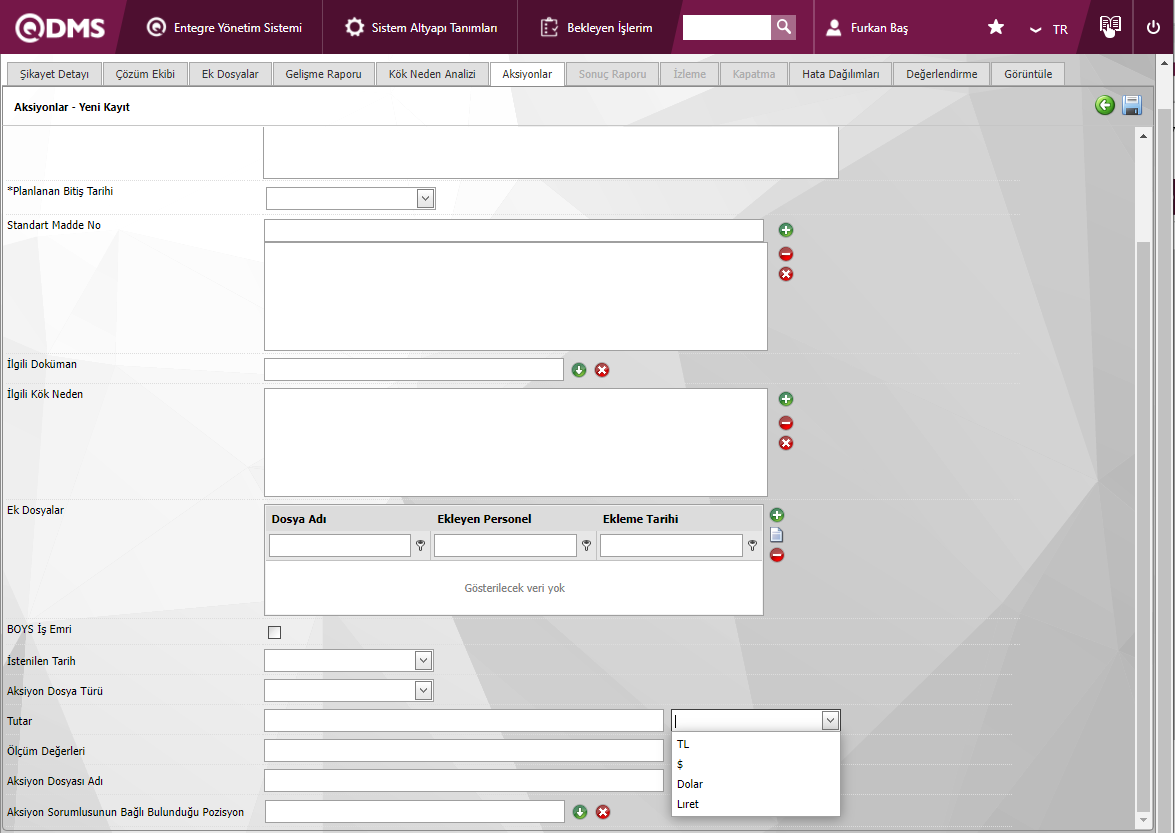Switch to Kök Neden Analizi tab

432,74
